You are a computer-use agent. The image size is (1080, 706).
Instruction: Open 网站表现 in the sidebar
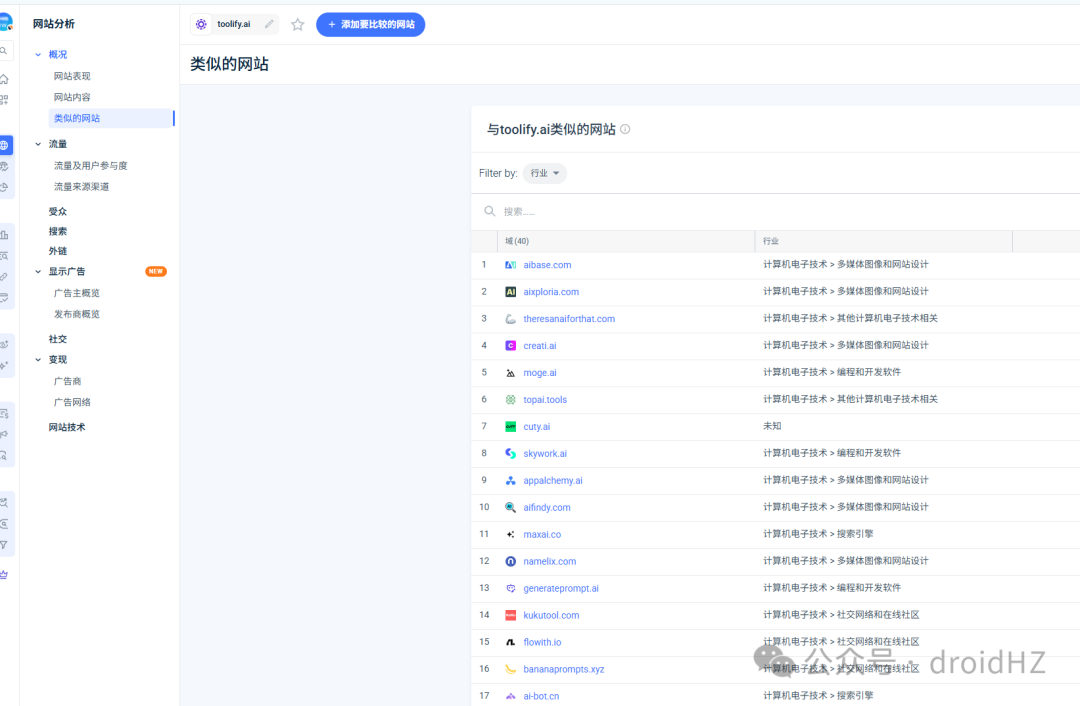[72, 76]
